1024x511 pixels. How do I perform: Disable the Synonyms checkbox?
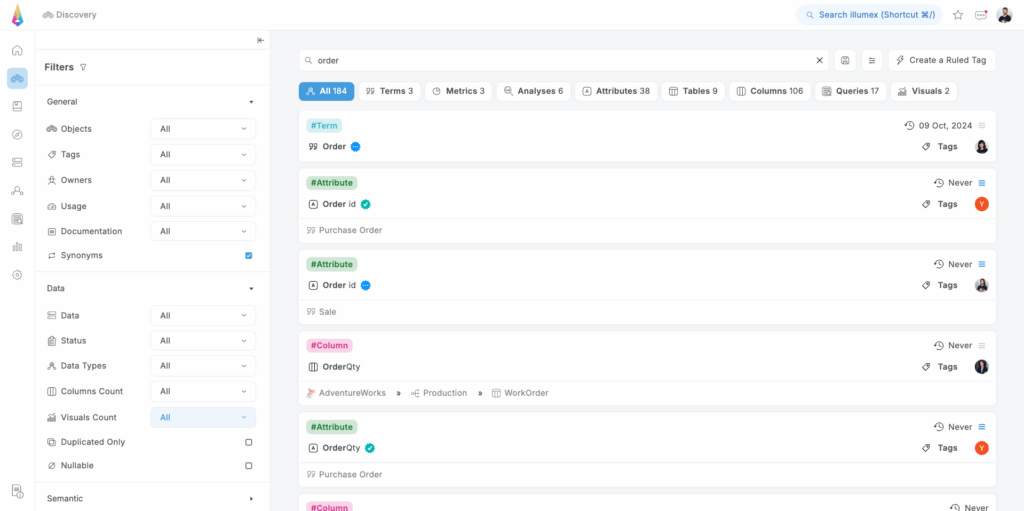coord(249,255)
